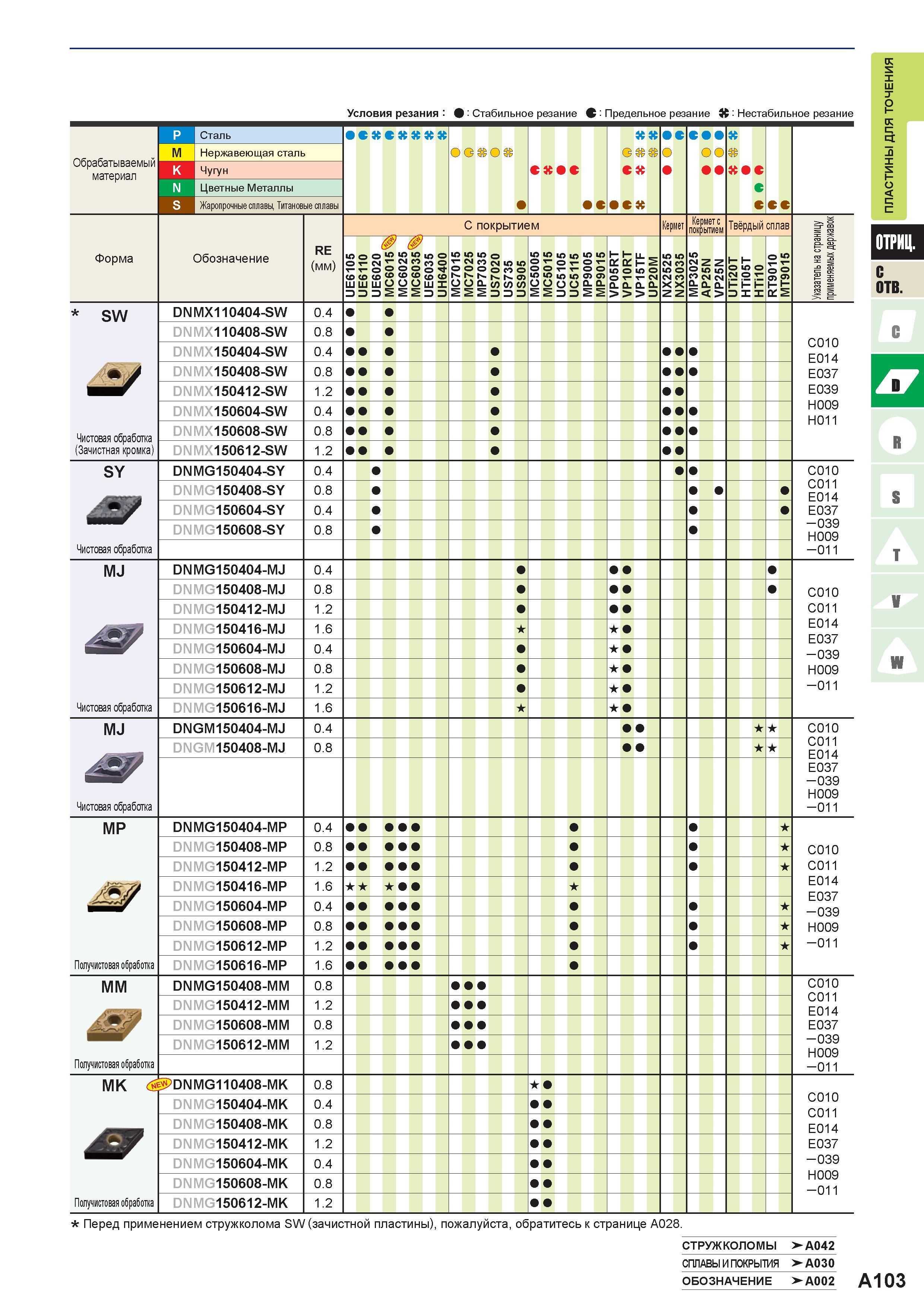Viewport: 924px width, 1307px height.
Task: Select the designation DNMG110408-MK
Action: 230,1085
